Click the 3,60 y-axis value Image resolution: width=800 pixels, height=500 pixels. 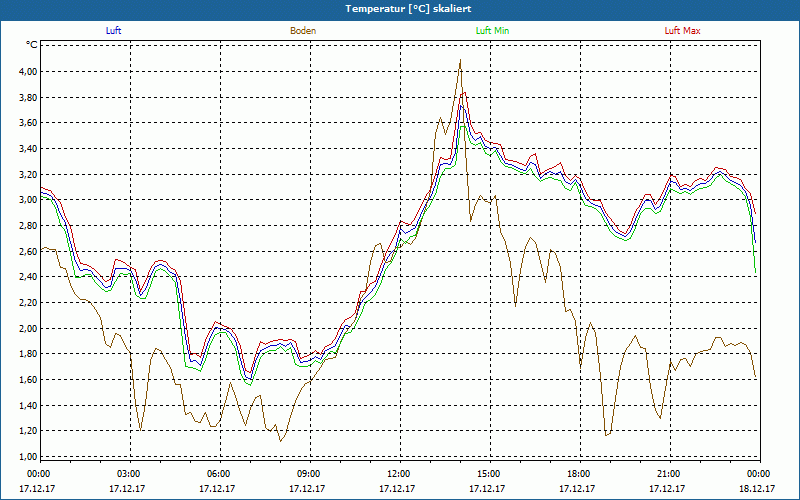pos(30,123)
